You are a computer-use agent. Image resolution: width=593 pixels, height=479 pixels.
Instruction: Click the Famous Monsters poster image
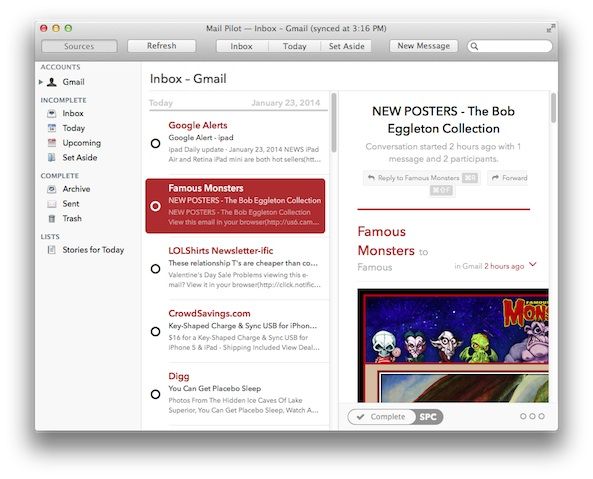(x=453, y=346)
